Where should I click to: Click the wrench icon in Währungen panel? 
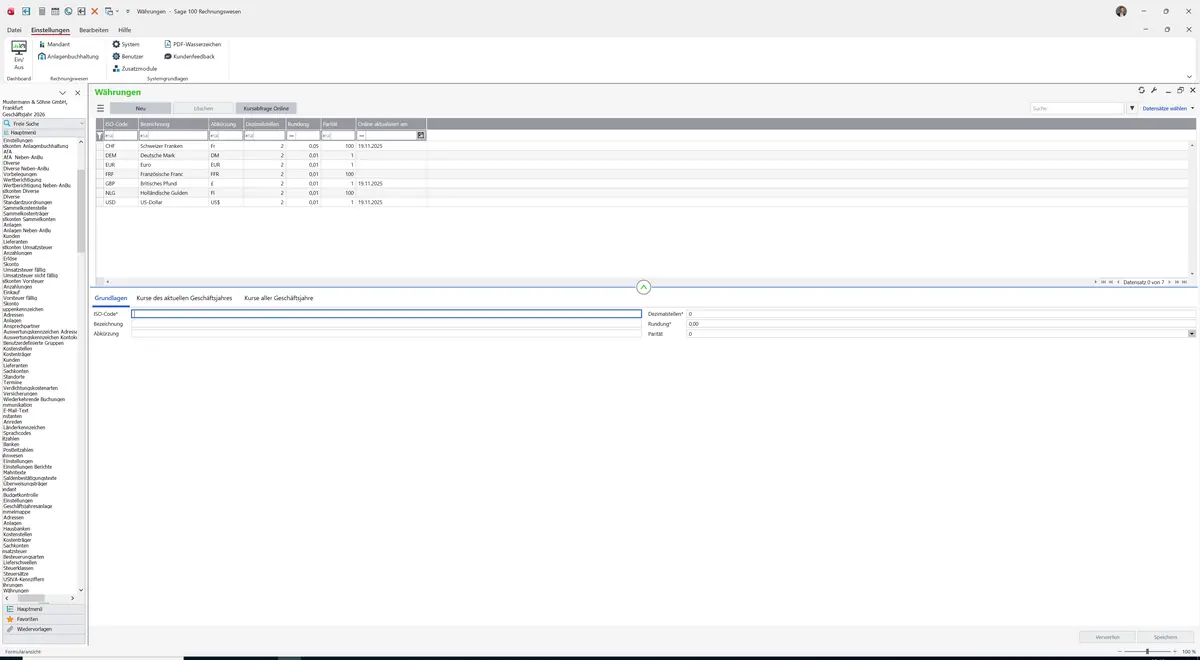(1154, 91)
